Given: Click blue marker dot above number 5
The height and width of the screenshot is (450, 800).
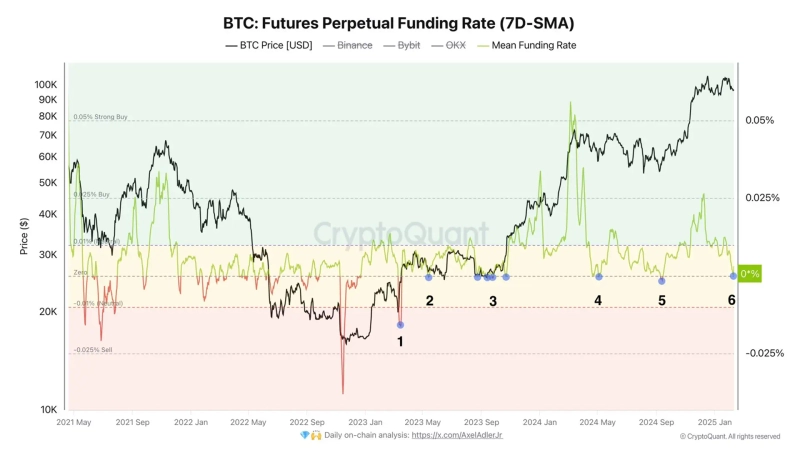Looking at the screenshot, I should (661, 280).
